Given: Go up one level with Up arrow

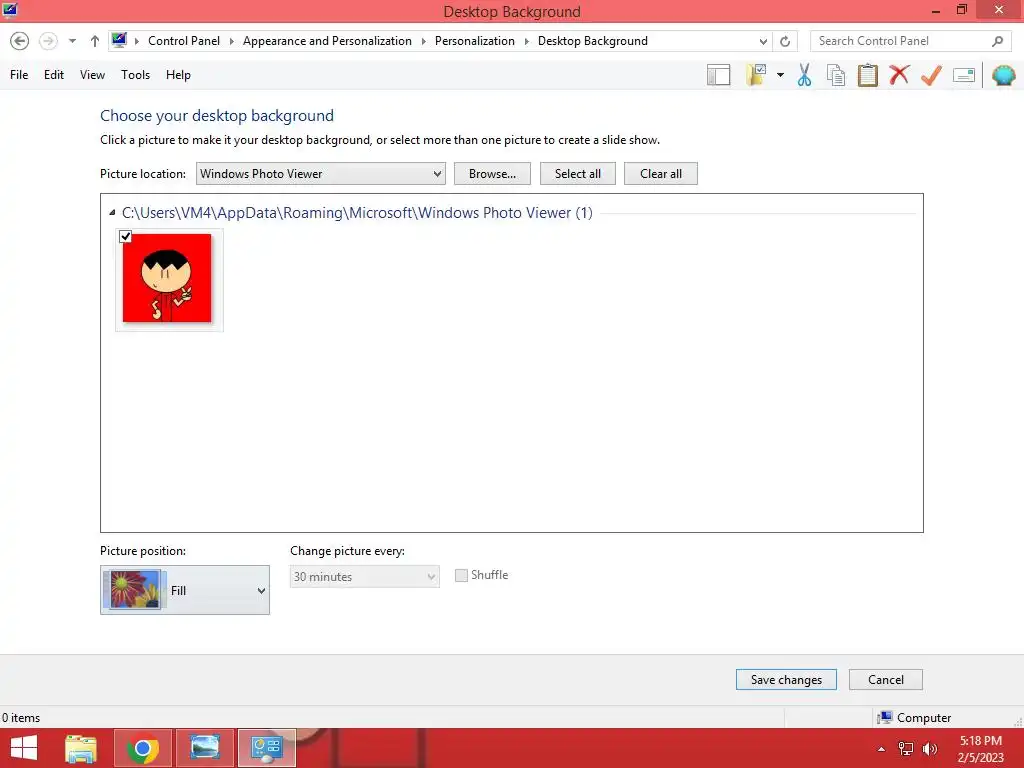Looking at the screenshot, I should pos(95,40).
